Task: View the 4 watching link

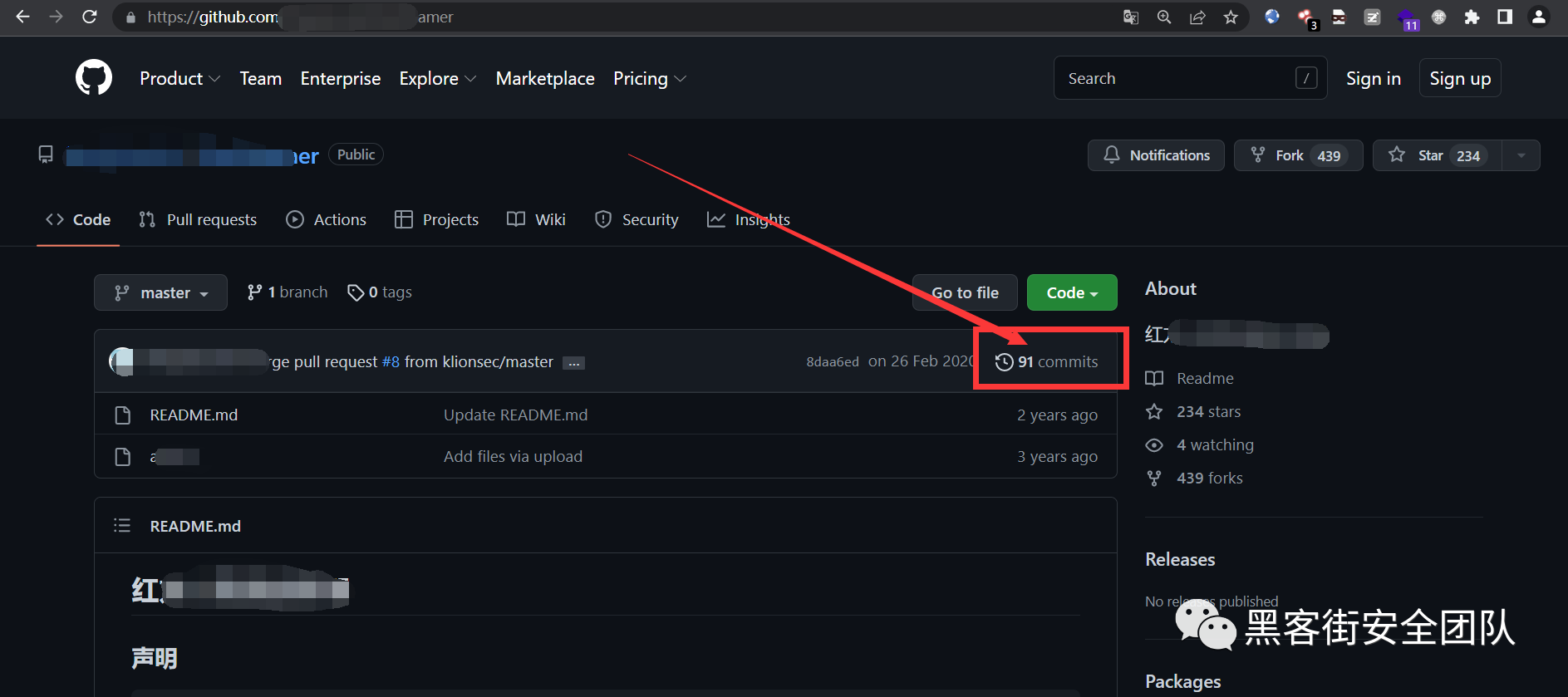Action: [x=1215, y=444]
